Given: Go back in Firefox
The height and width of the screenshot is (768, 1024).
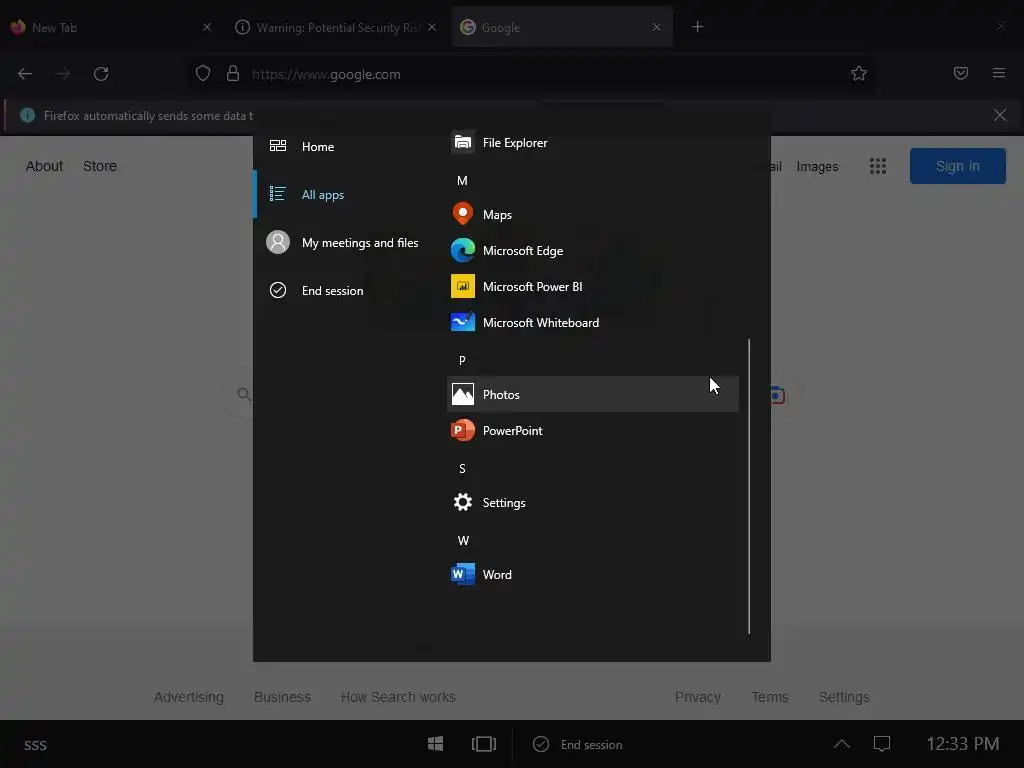Looking at the screenshot, I should click(x=25, y=74).
